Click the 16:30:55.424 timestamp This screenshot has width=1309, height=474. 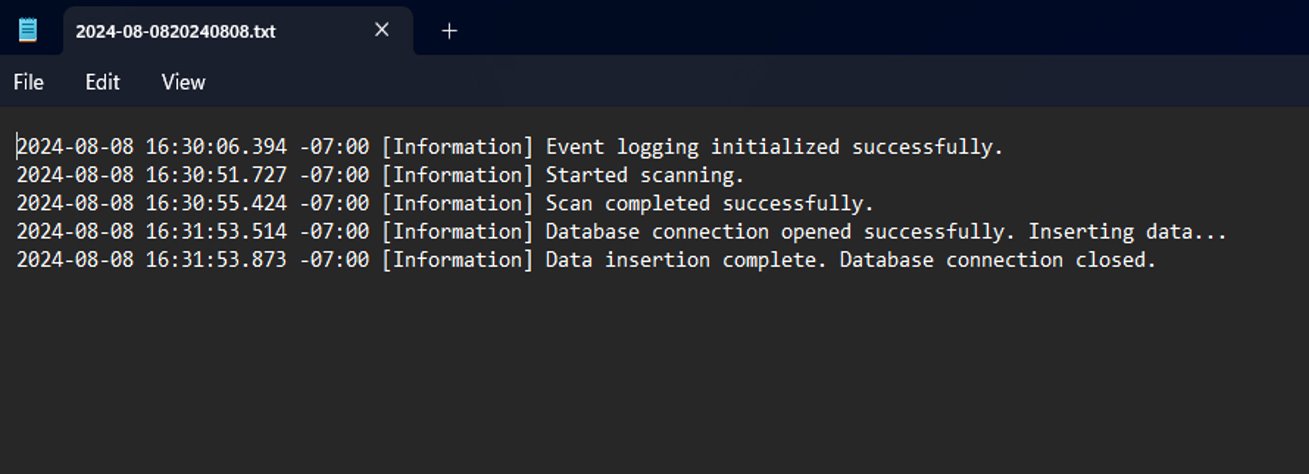click(216, 204)
